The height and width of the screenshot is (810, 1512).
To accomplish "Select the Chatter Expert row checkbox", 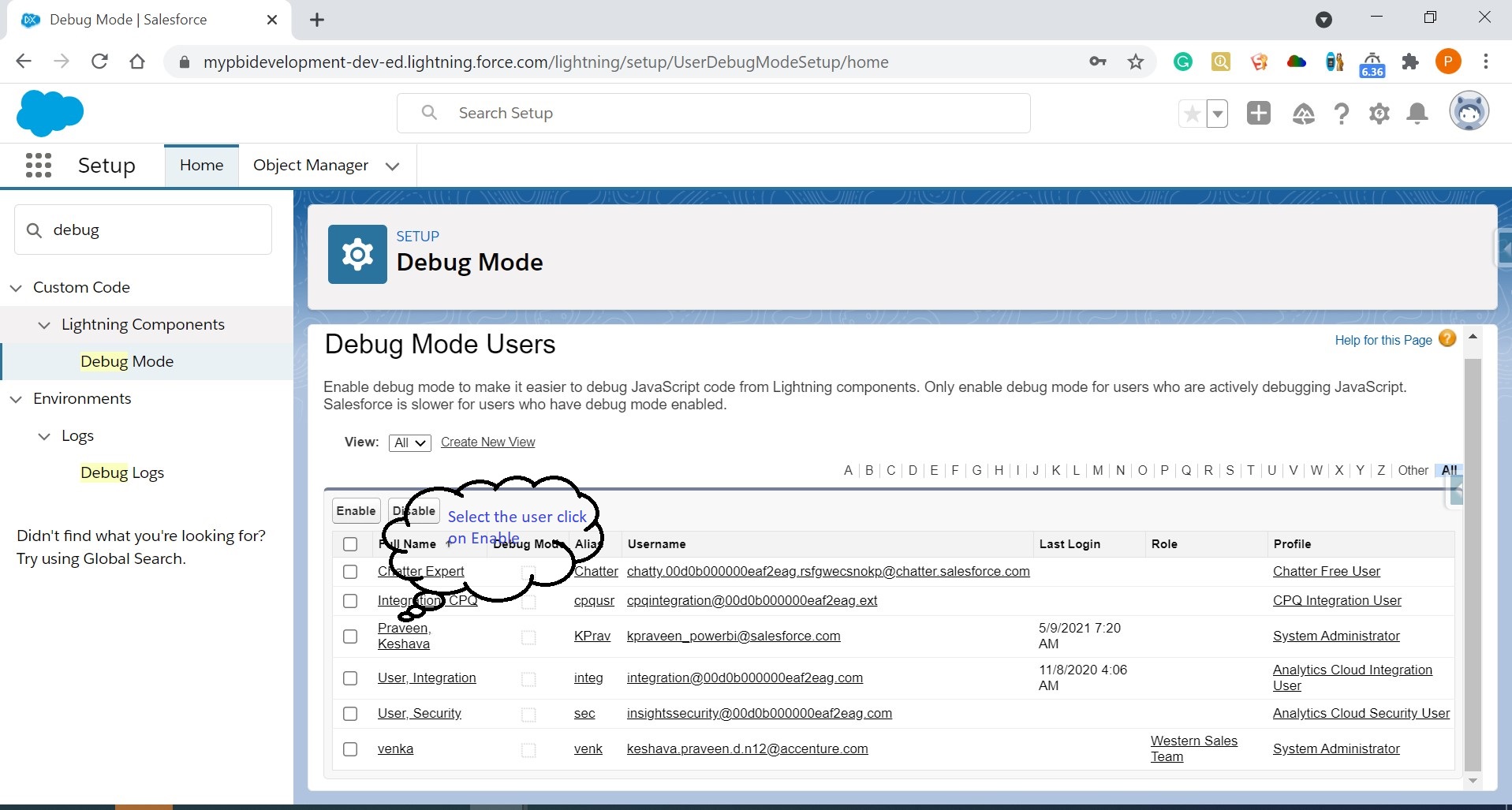I will click(350, 572).
